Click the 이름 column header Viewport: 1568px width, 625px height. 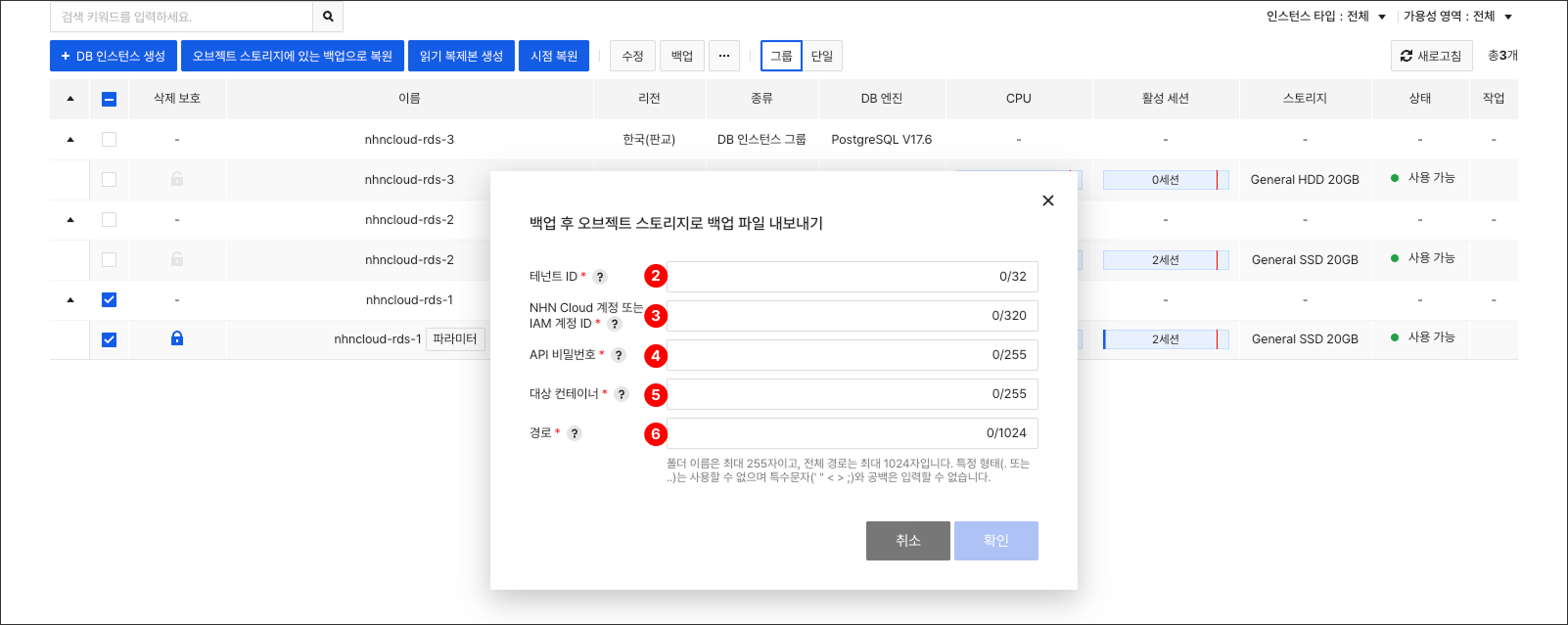409,99
